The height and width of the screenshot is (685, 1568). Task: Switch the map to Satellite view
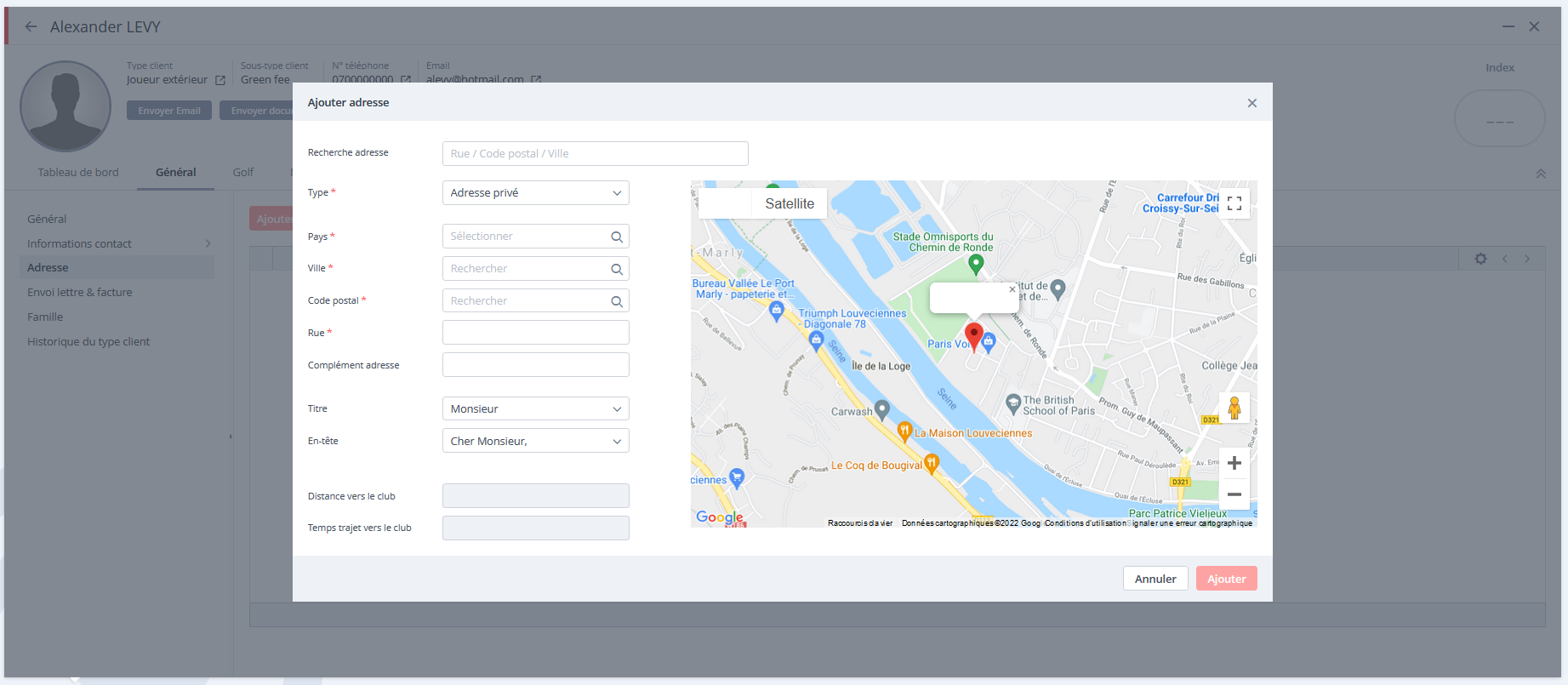tap(790, 203)
